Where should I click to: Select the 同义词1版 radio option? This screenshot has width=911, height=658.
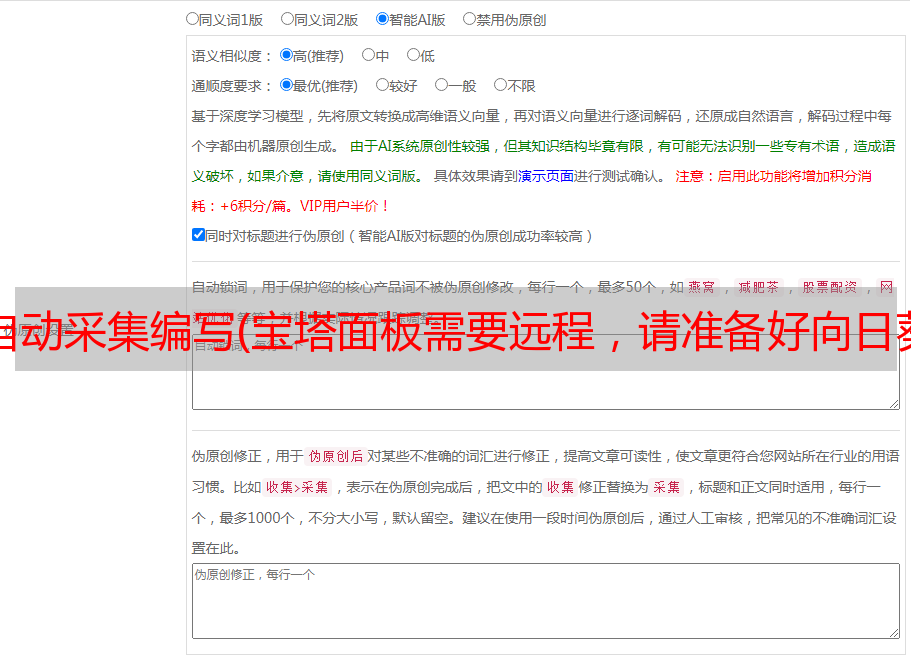[192, 19]
